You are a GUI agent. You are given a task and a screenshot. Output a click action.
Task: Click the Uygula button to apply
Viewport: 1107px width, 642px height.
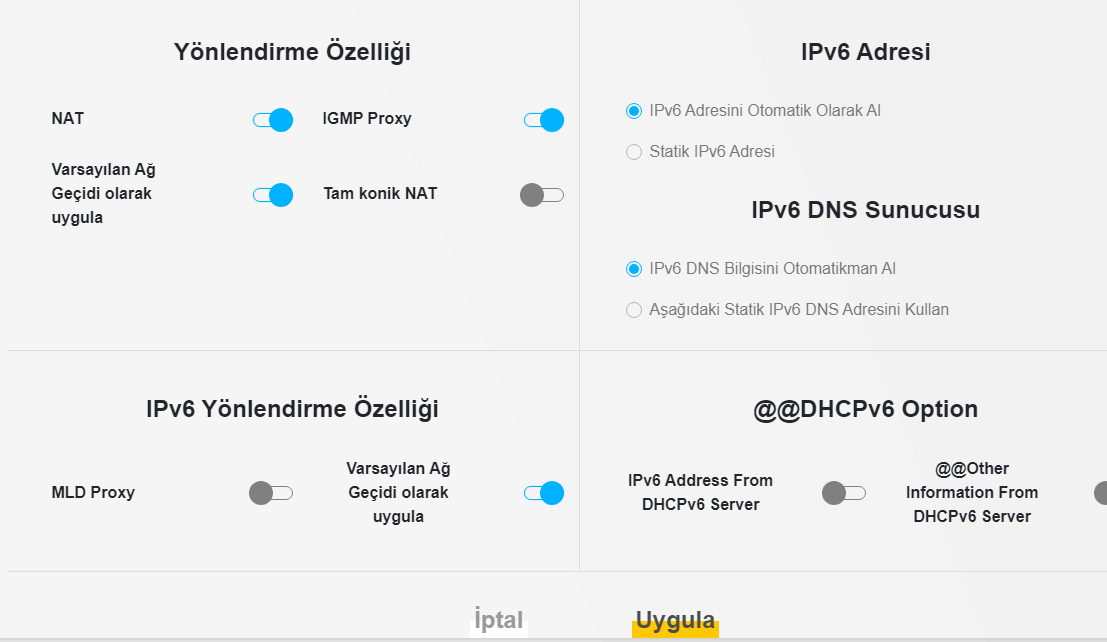pos(675,621)
